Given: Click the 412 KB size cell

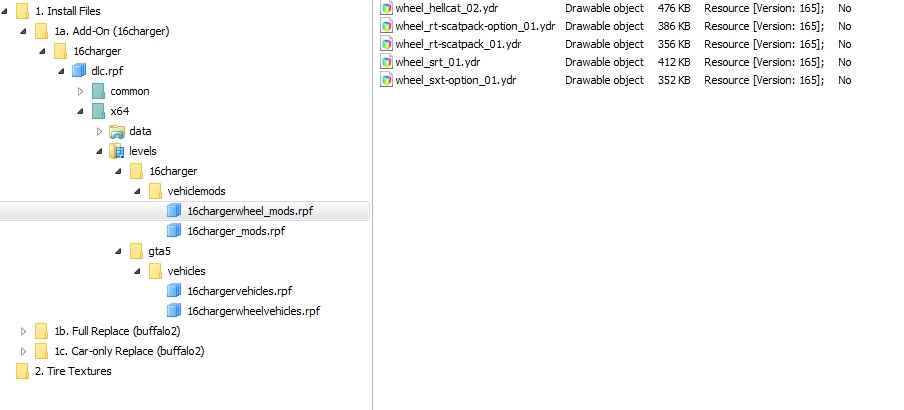Looking at the screenshot, I should tap(674, 62).
